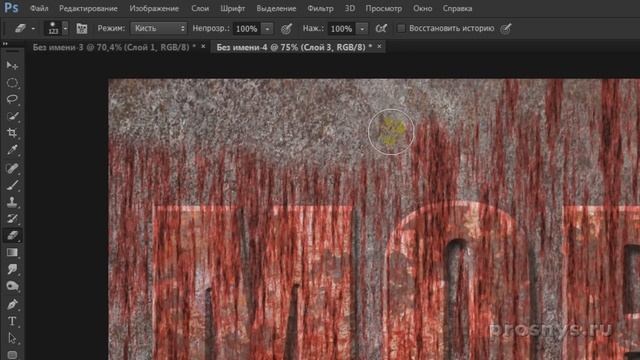Open the Просмотр menu

[384, 8]
